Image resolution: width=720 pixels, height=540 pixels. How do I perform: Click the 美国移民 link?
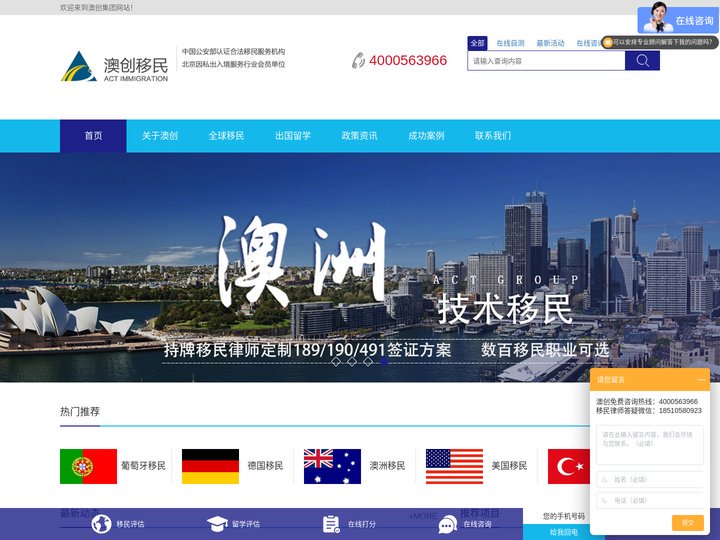click(509, 466)
